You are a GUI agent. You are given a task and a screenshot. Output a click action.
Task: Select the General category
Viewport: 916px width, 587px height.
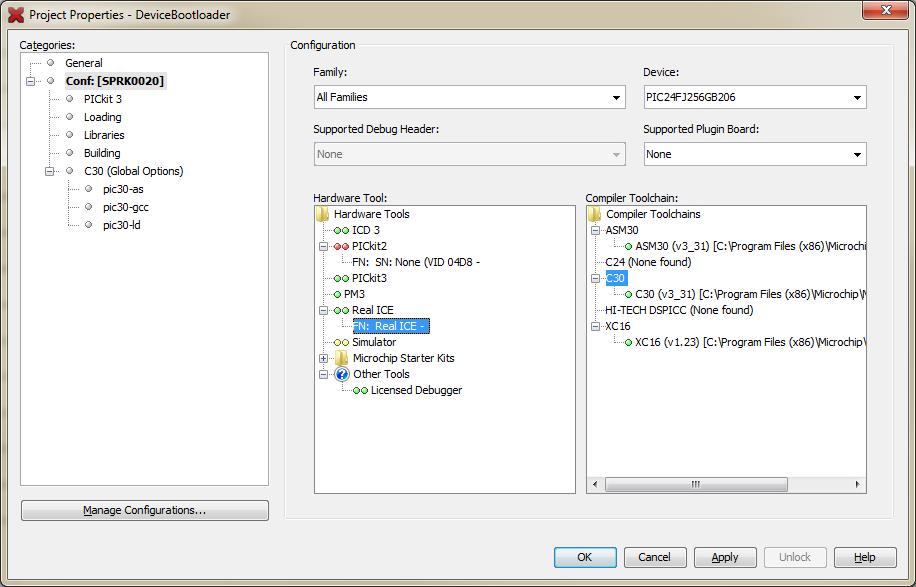click(84, 63)
